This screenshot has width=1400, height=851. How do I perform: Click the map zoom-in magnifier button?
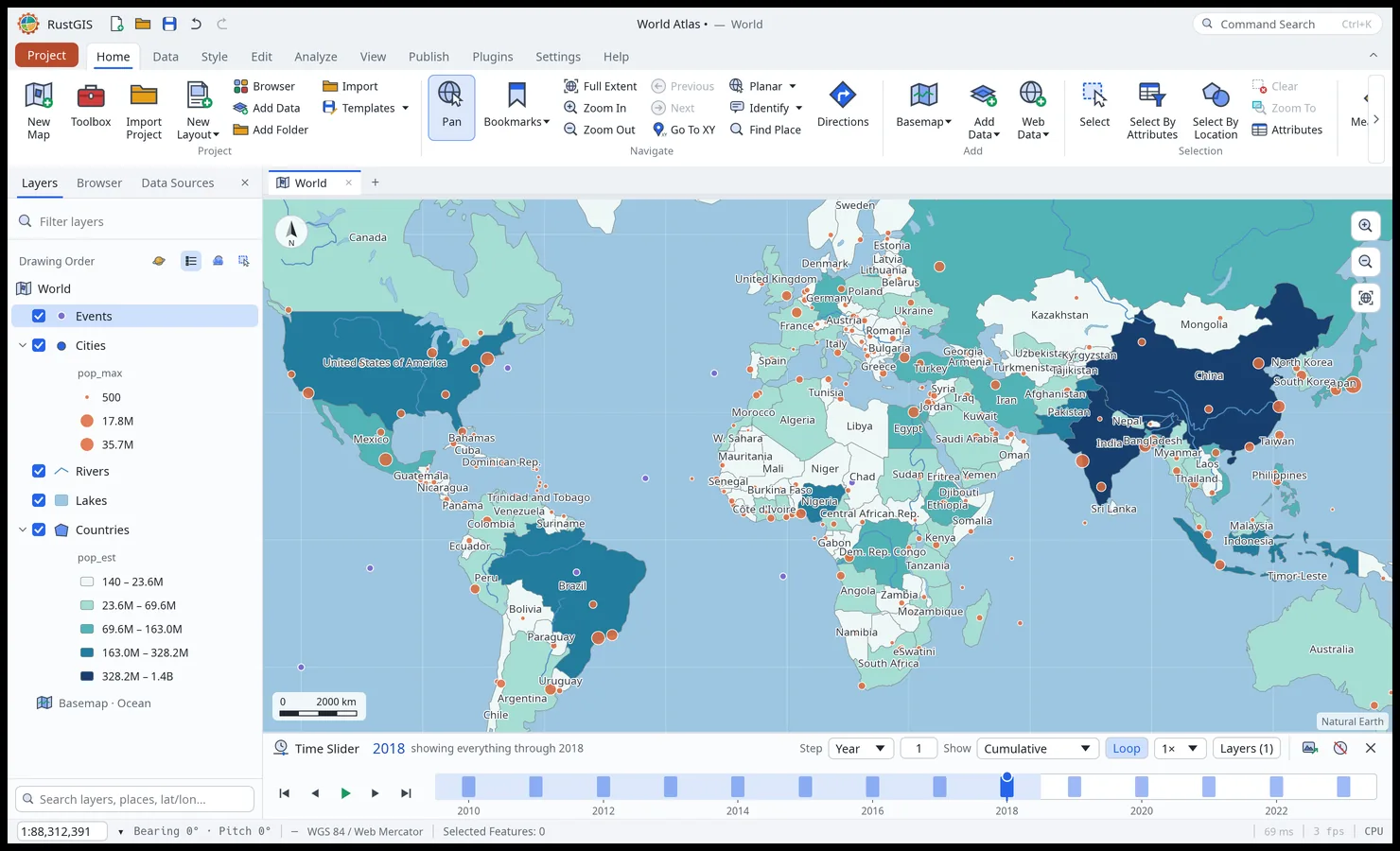click(x=1365, y=226)
